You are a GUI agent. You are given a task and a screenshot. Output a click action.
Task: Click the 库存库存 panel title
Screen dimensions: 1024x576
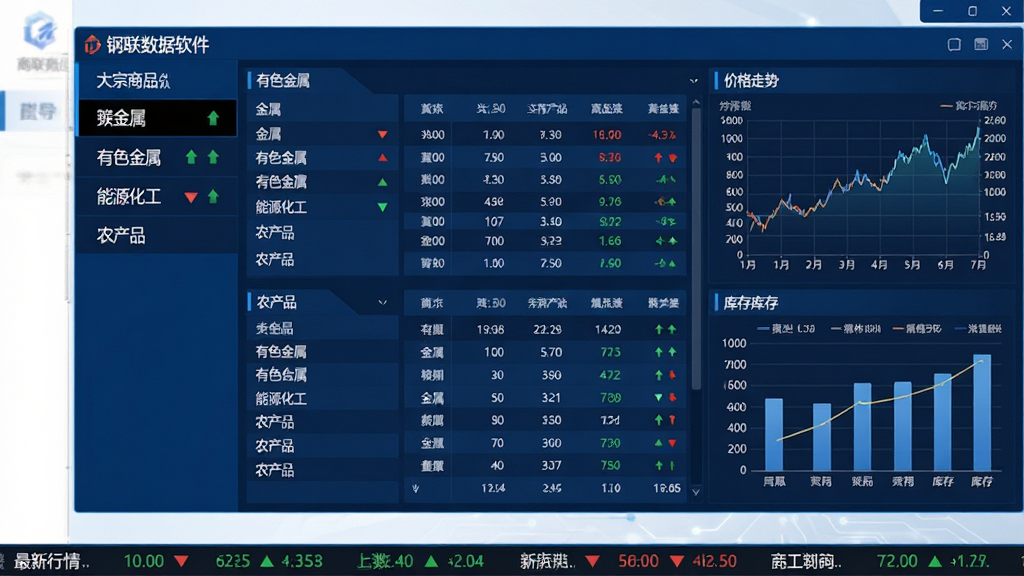pyautogui.click(x=751, y=303)
